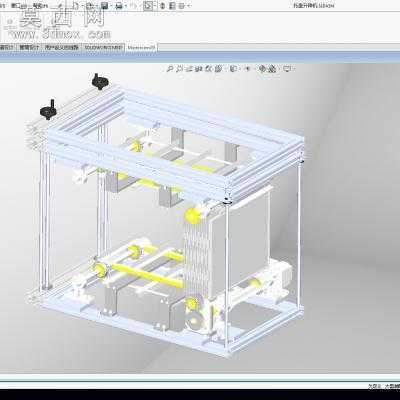Click the Open document icon
This screenshot has width=400, height=400.
(90, 6)
